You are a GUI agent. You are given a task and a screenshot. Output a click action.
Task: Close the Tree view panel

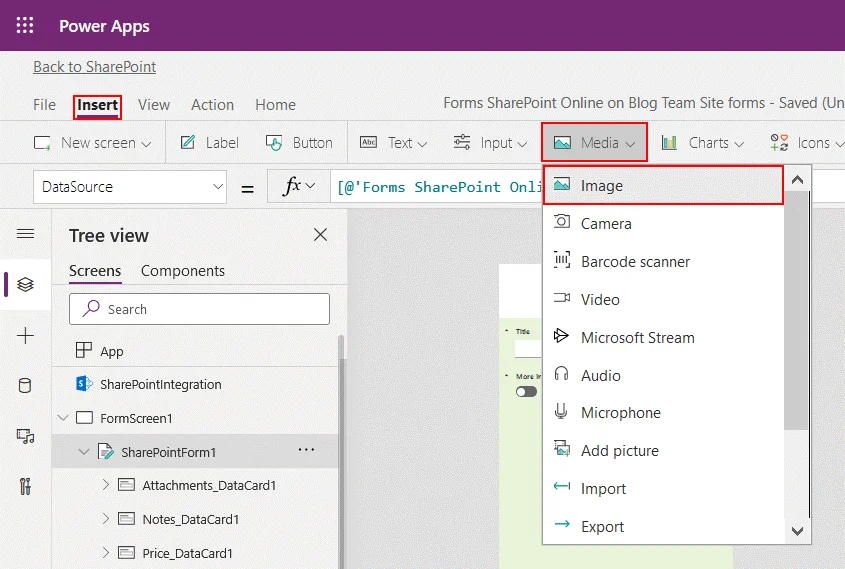coord(320,235)
